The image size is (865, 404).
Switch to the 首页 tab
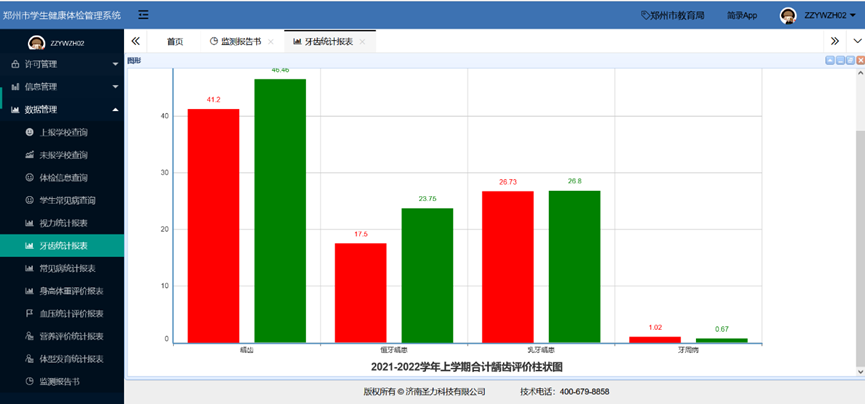(x=175, y=41)
